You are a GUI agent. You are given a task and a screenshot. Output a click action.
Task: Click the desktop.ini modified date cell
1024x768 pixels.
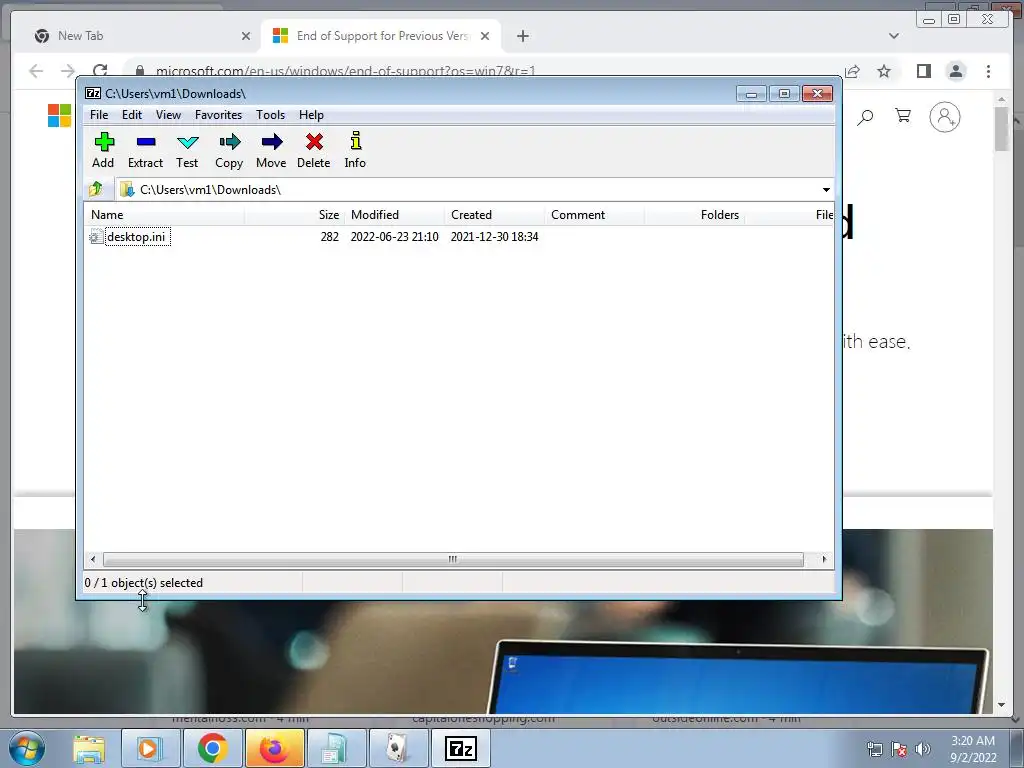pos(394,236)
